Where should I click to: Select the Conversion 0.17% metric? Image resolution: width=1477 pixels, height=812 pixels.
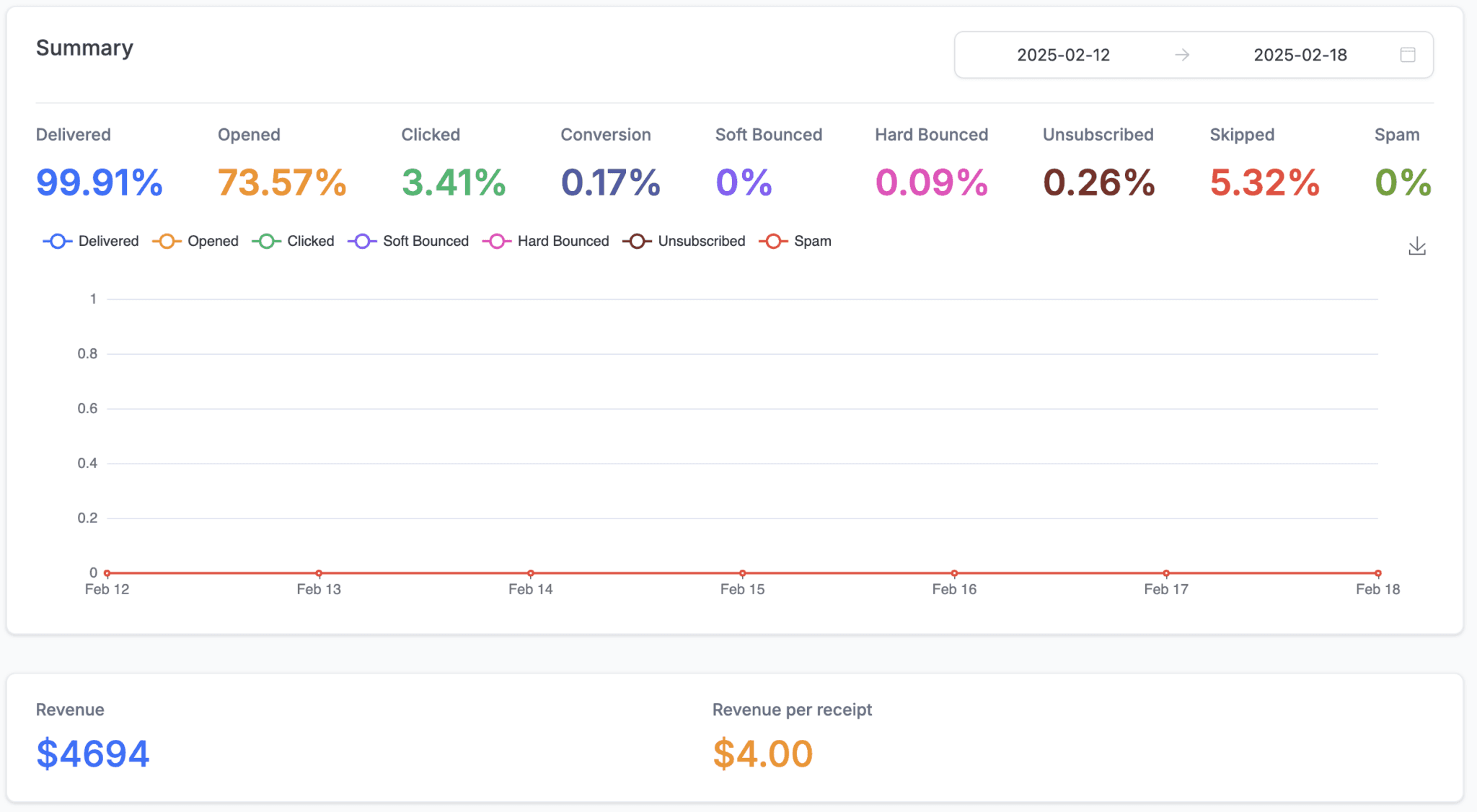pyautogui.click(x=609, y=182)
